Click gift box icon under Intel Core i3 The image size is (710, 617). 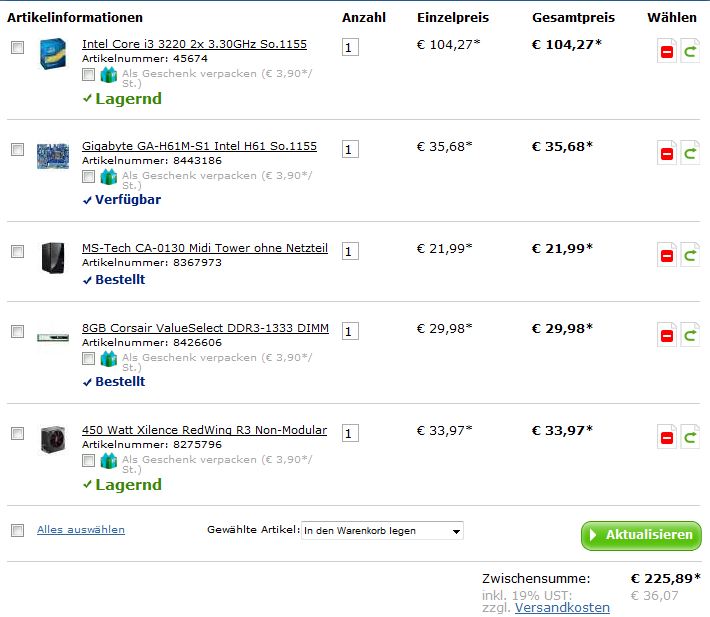pyautogui.click(x=109, y=74)
